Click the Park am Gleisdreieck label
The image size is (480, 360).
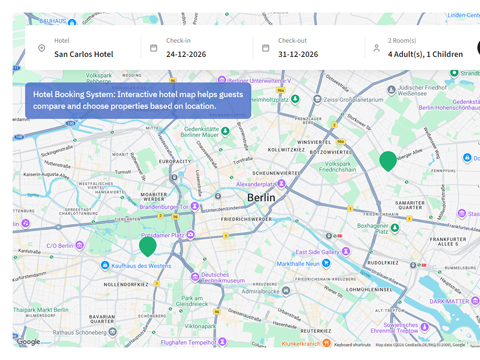192,301
